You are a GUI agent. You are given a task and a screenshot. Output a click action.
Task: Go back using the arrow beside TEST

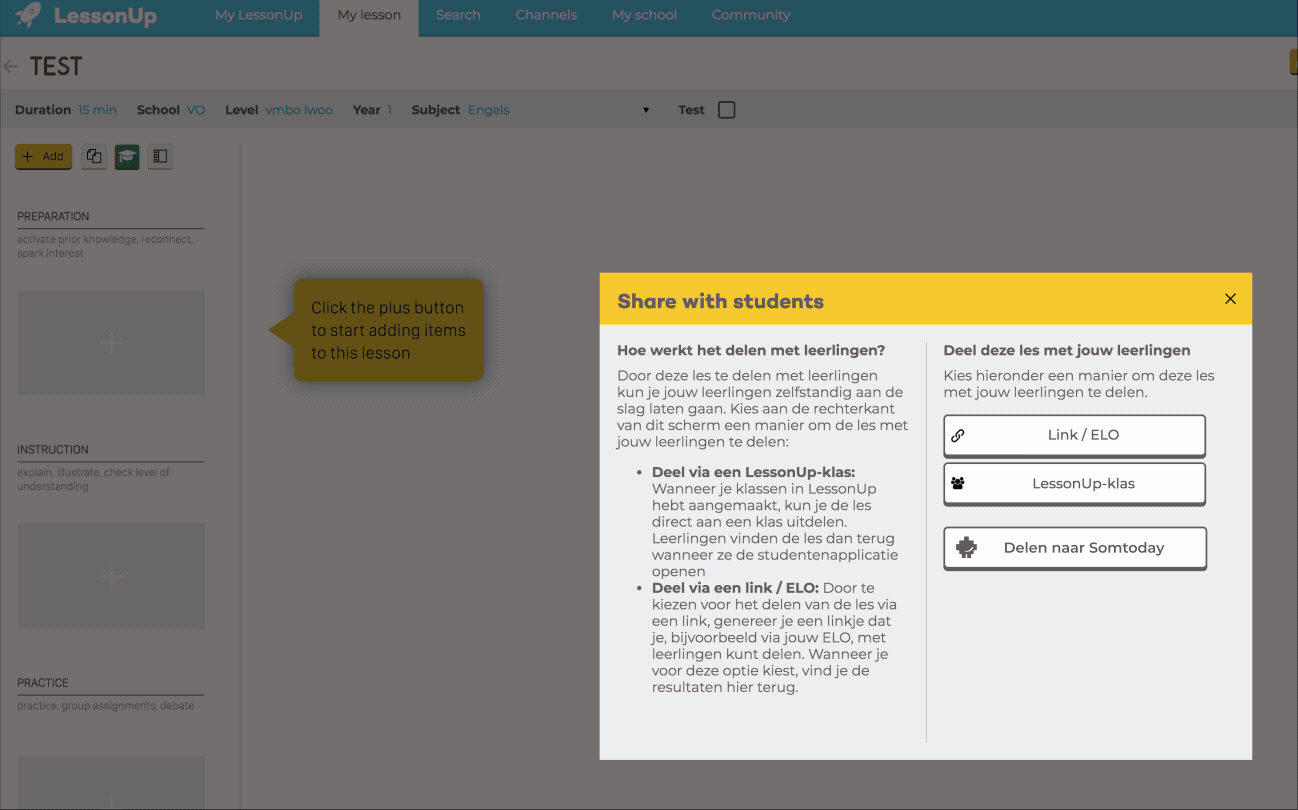(11, 67)
